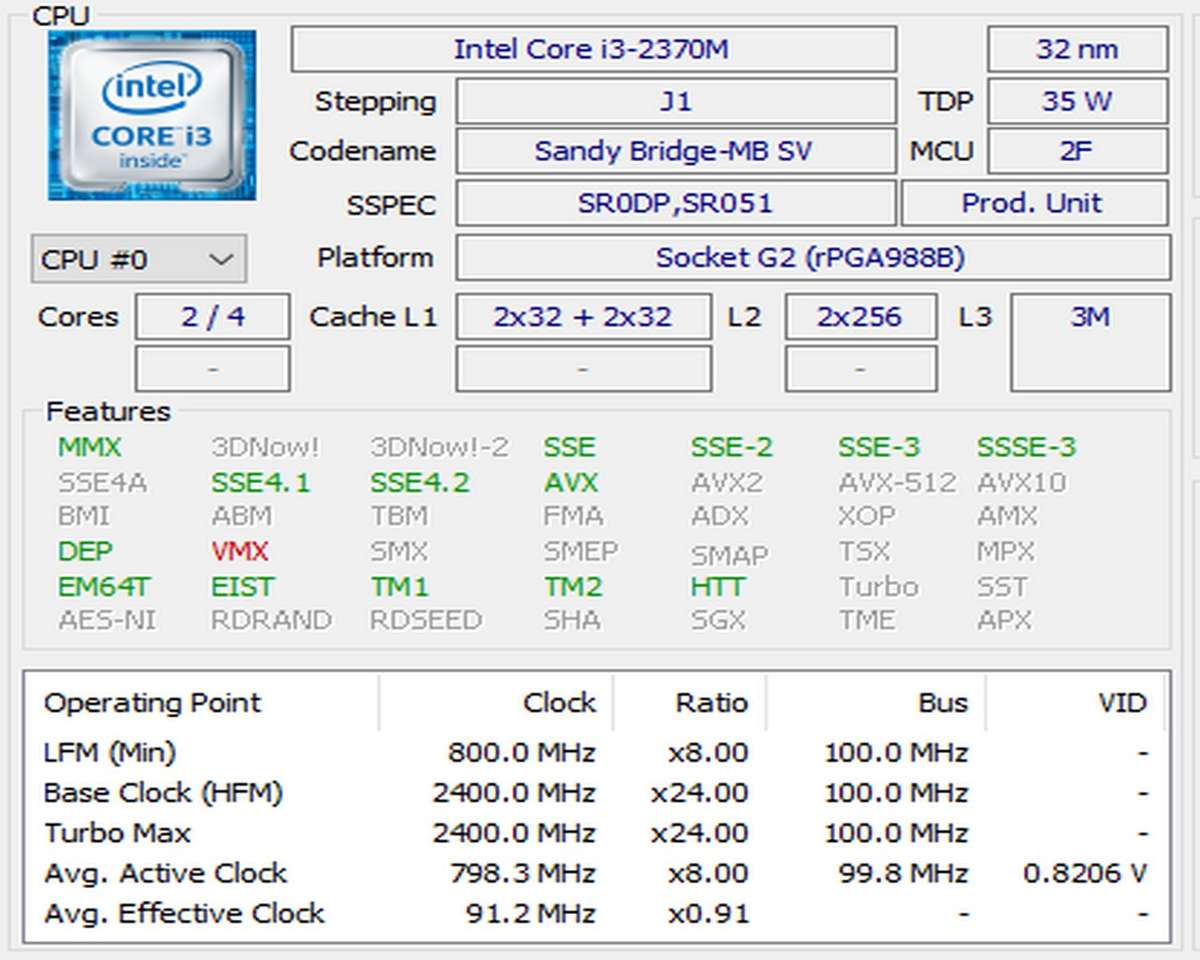1200x960 pixels.
Task: Select the SSPEC SR0DP,SR051 field
Action: point(675,204)
